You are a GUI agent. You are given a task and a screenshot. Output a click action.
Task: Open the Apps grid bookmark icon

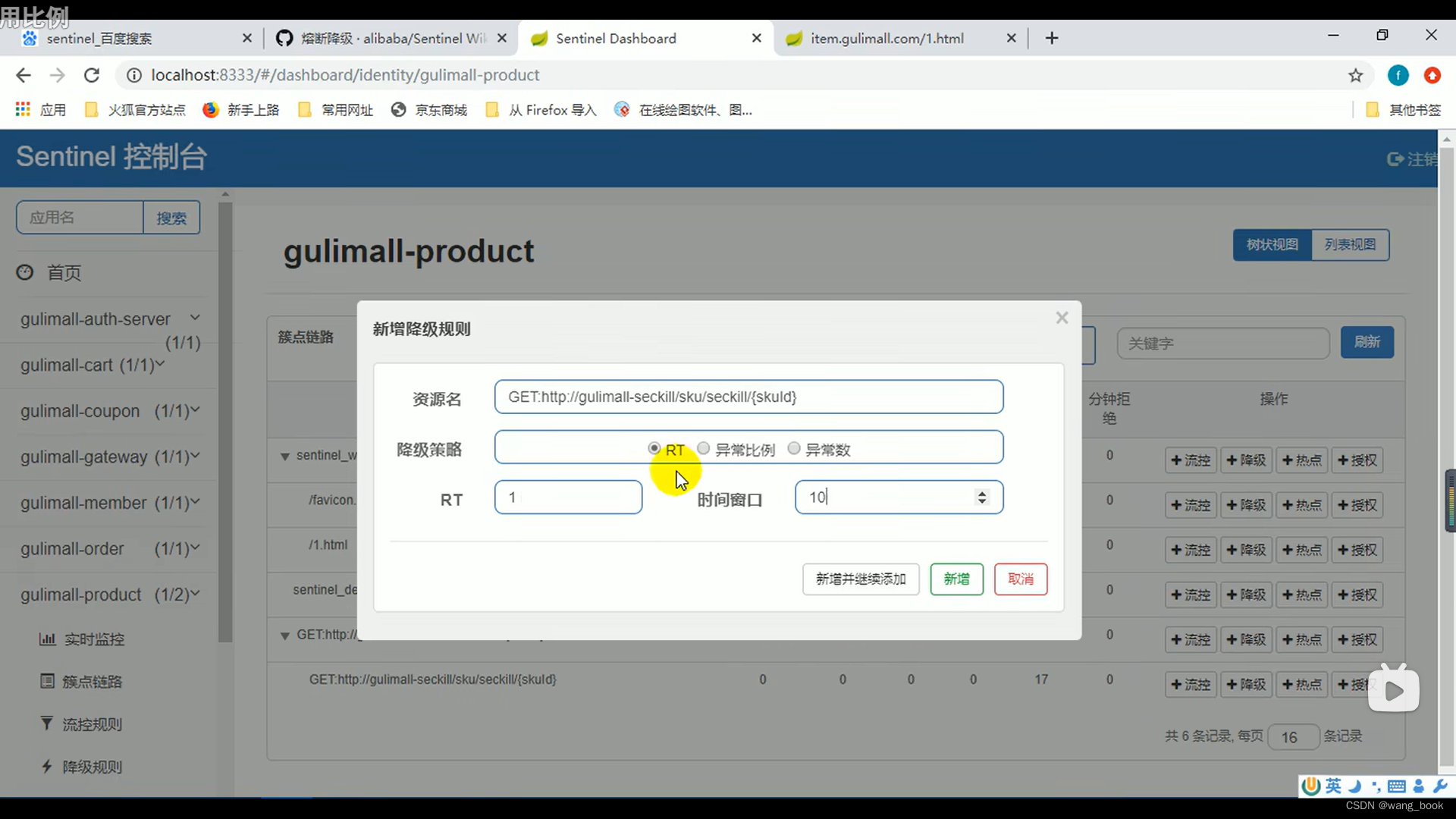[x=23, y=110]
